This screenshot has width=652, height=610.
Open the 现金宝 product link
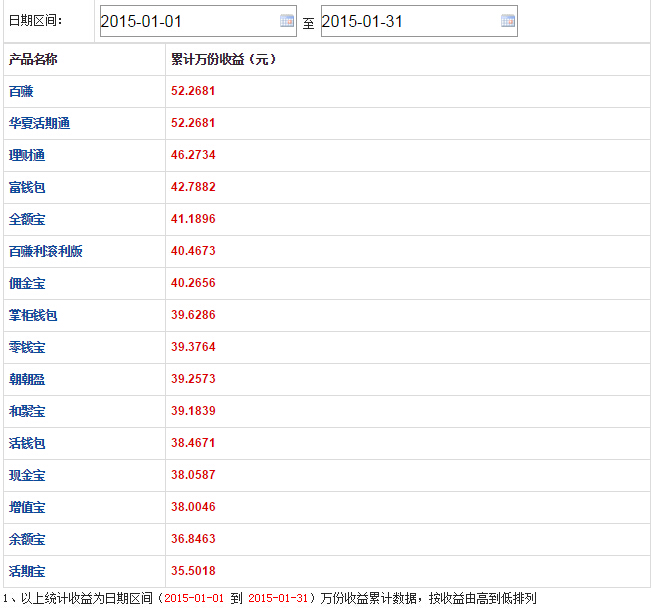(x=27, y=475)
